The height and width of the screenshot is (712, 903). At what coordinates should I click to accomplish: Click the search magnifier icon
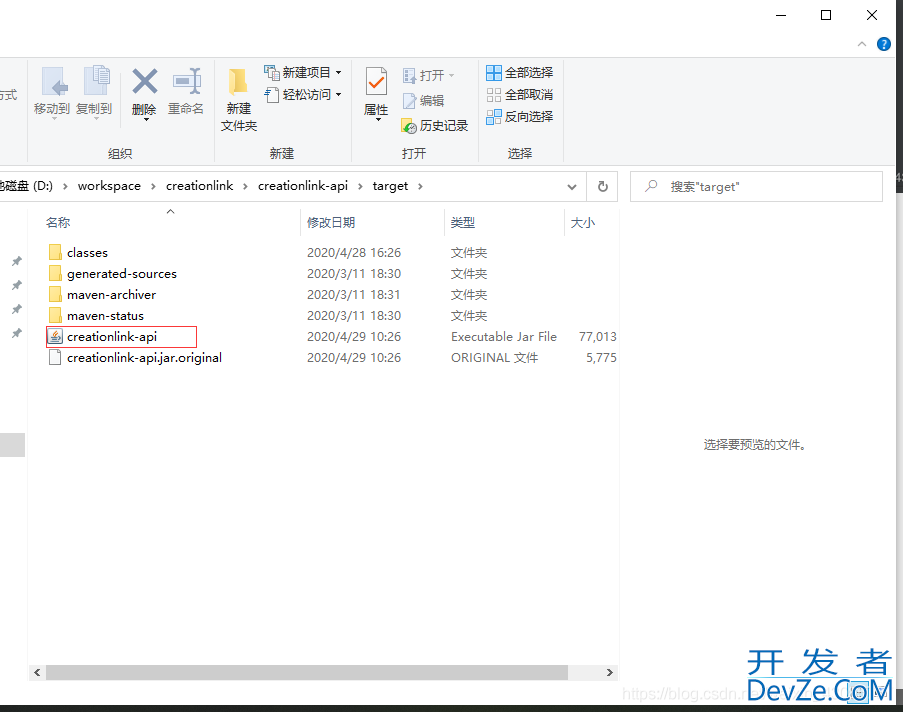click(651, 186)
